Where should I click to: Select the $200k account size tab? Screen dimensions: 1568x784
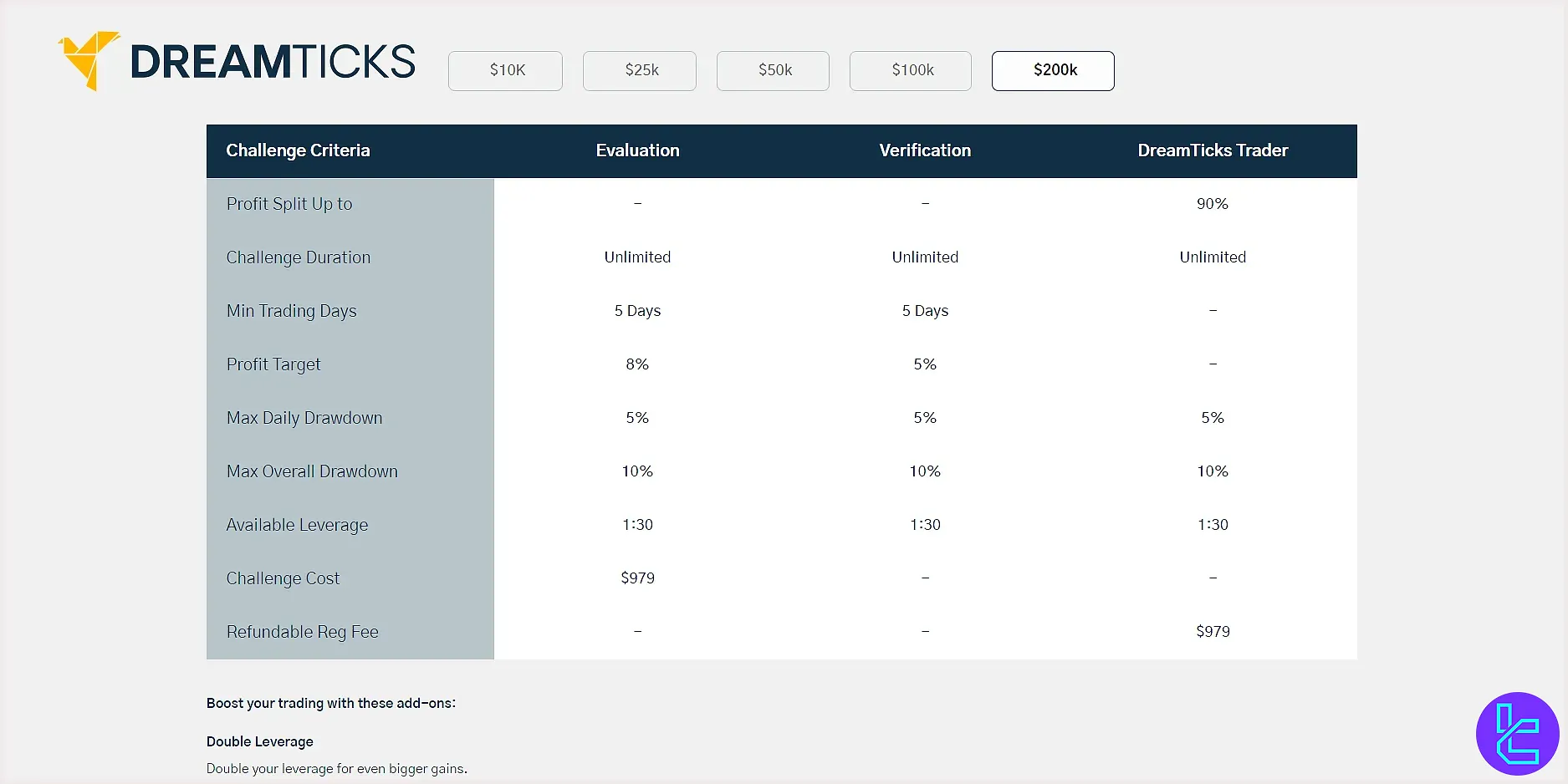point(1053,71)
